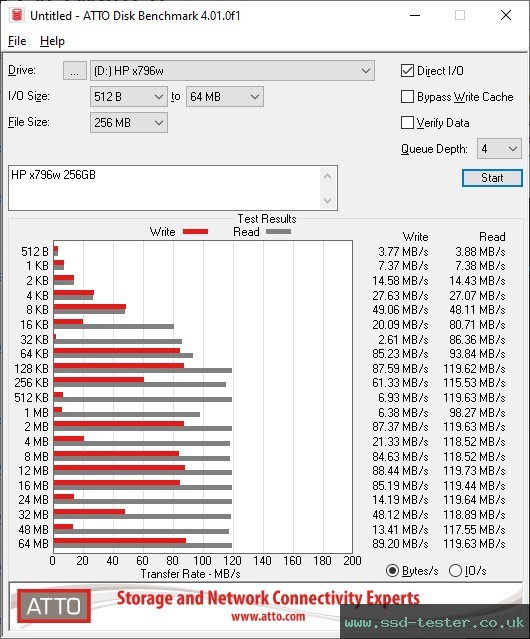Click the 128 KB read bar in chart

pos(143,370)
